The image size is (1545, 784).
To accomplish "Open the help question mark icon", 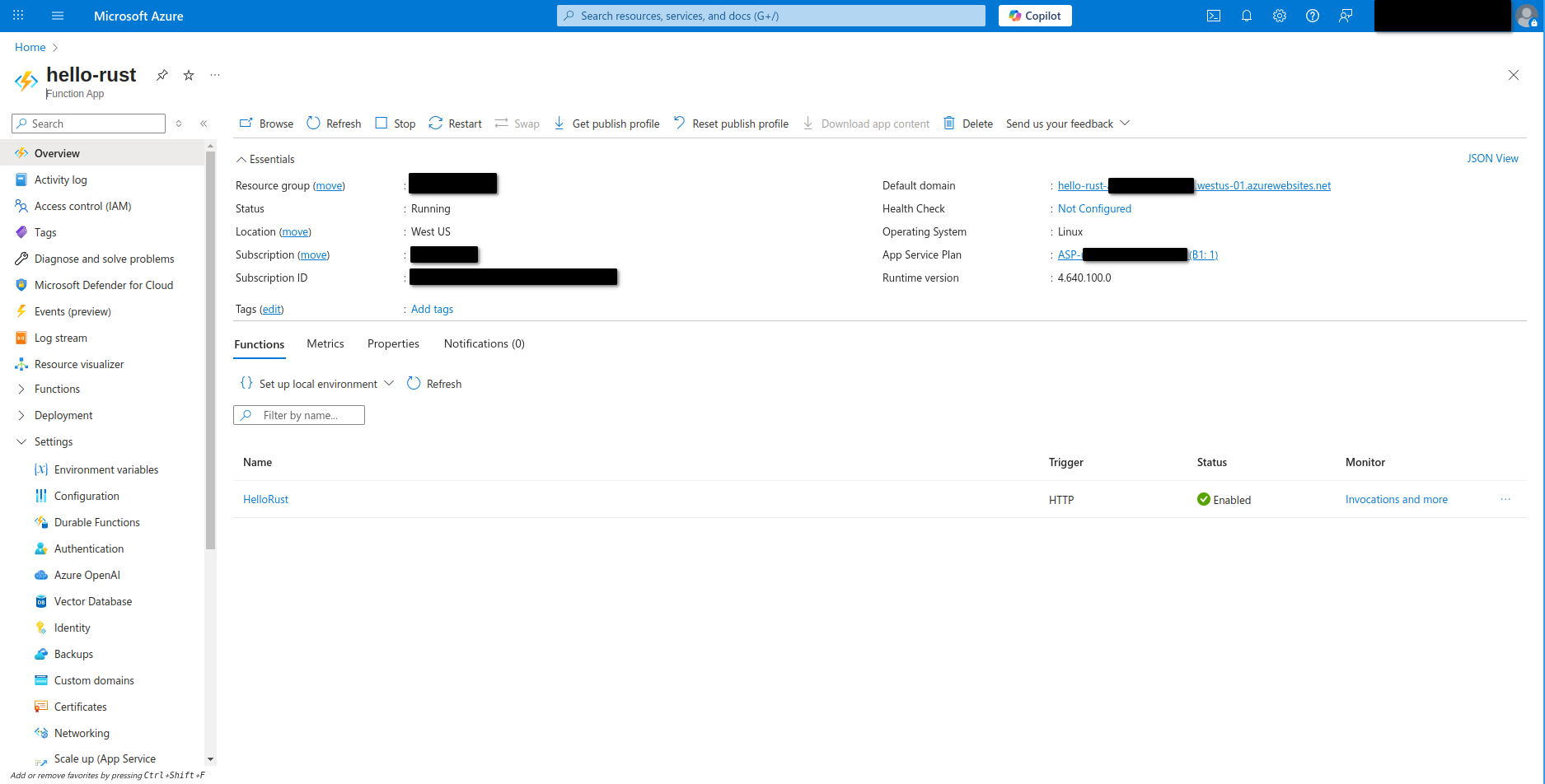I will point(1313,16).
